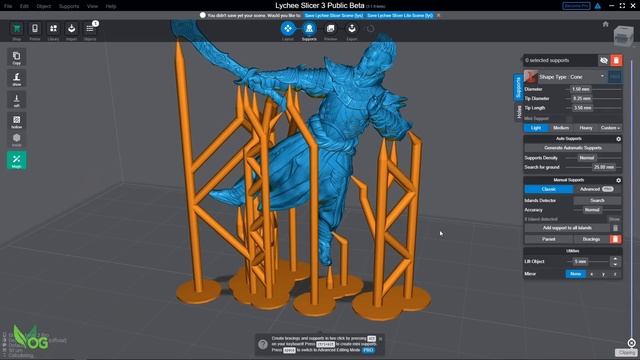Open Manual Supports settings gear
The width and height of the screenshot is (640, 360).
[x=618, y=180]
